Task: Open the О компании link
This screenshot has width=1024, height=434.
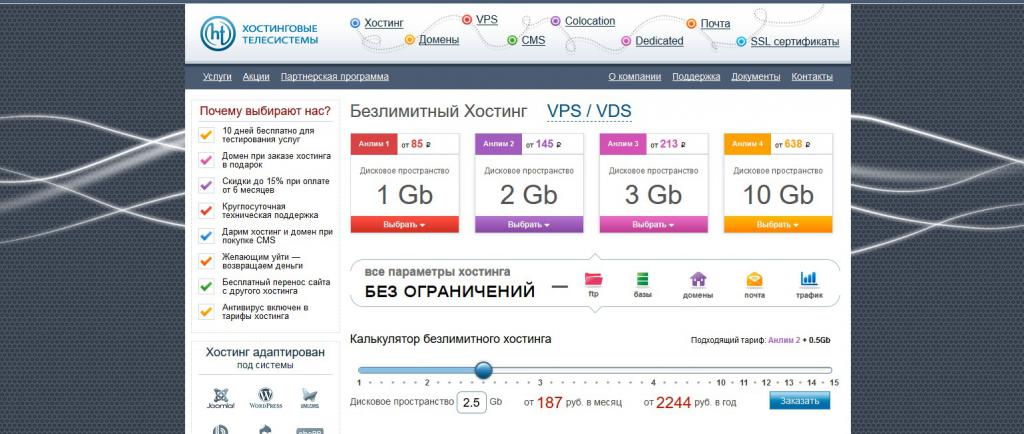Action: 635,76
